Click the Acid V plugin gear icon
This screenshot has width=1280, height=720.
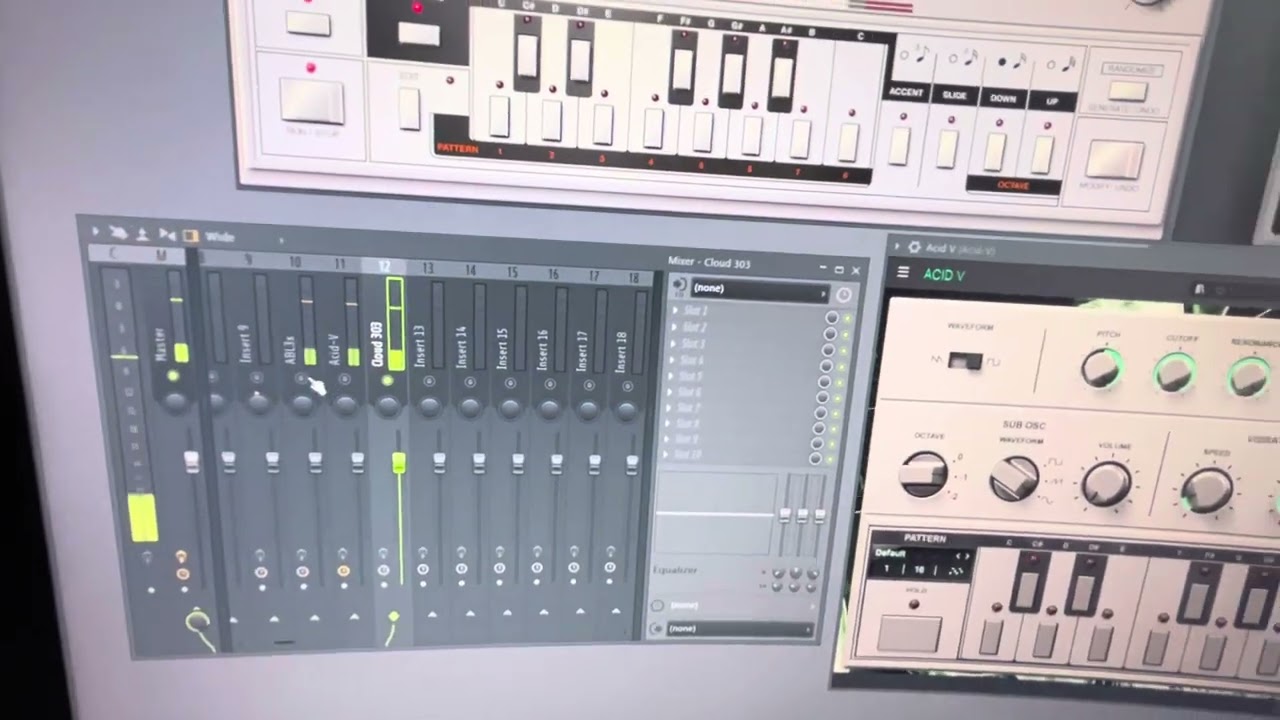914,247
